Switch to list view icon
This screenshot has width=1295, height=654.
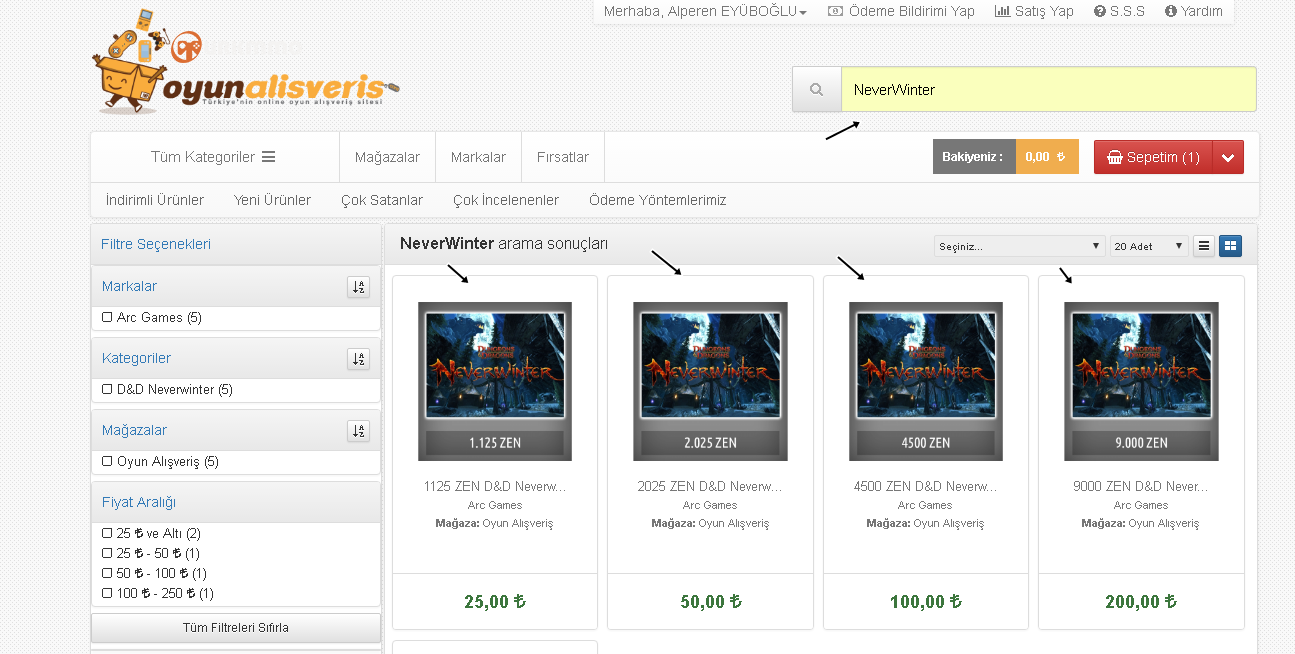(1204, 246)
